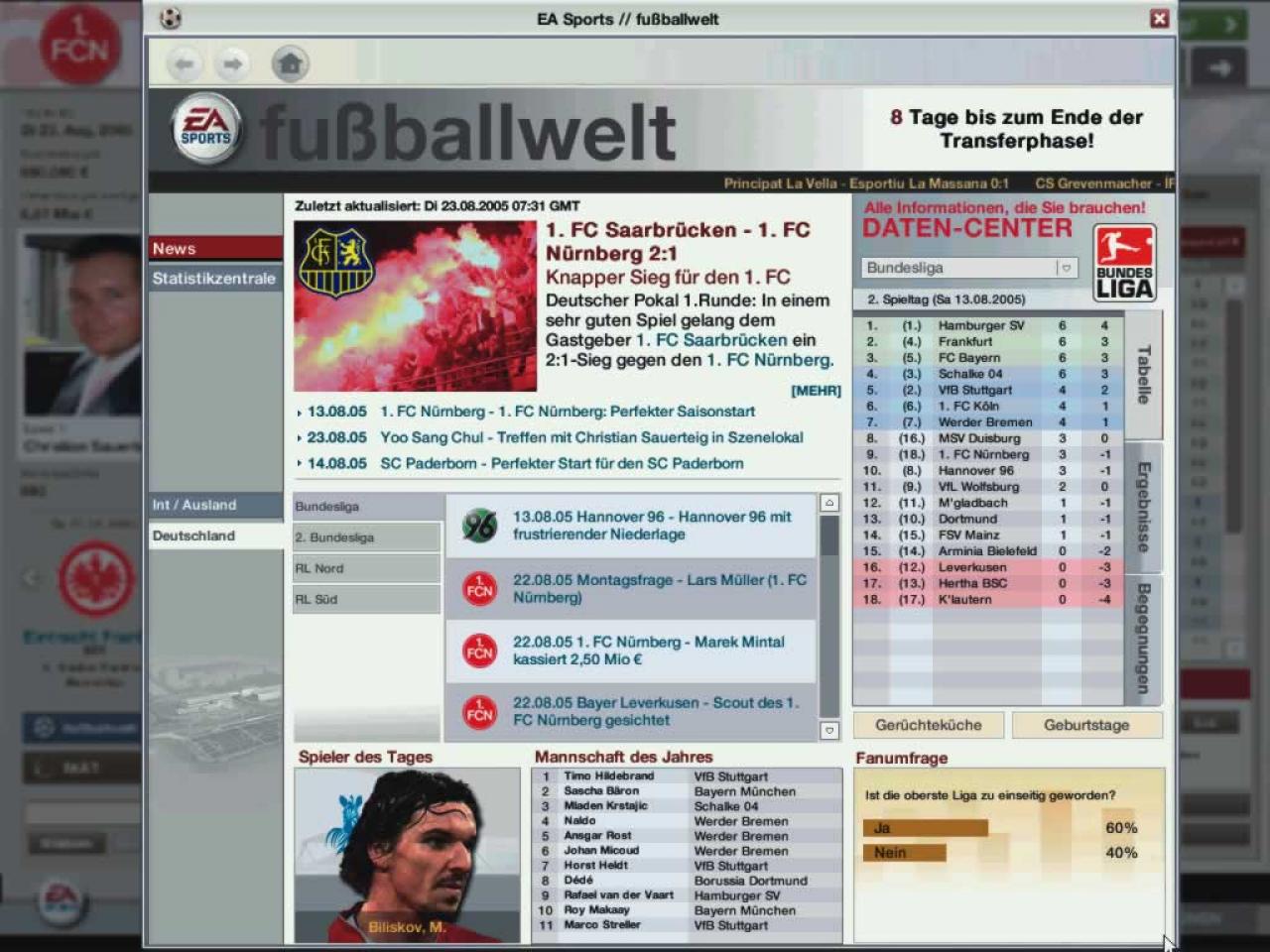This screenshot has width=1270, height=952.
Task: Click the arrow button at top right background window
Action: coord(1219,67)
